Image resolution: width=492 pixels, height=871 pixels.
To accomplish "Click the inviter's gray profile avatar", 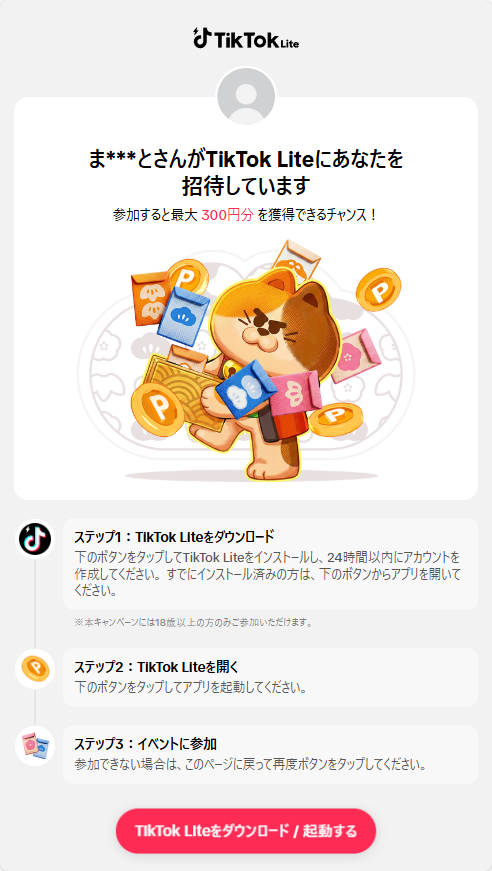I will click(246, 97).
